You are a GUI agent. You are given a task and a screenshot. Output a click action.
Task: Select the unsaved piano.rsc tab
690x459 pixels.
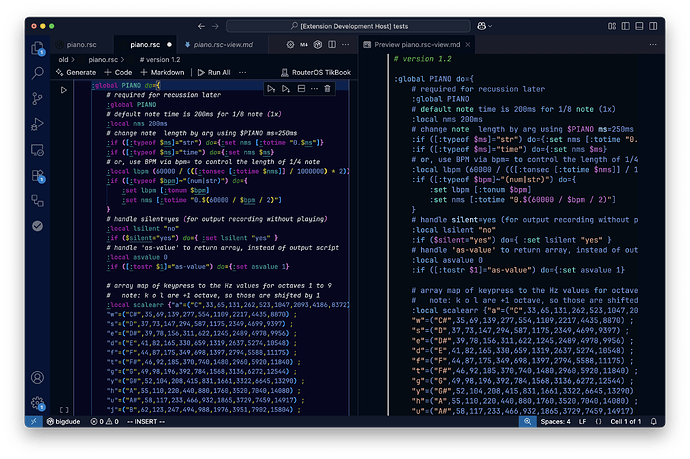click(x=145, y=44)
